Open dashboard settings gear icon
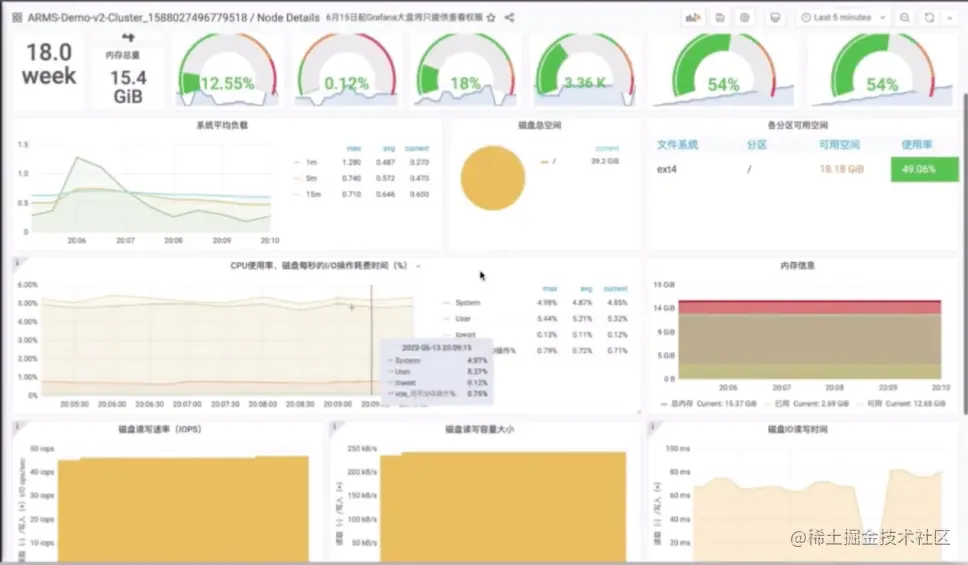Screen dimensions: 968x565 (x=745, y=17)
